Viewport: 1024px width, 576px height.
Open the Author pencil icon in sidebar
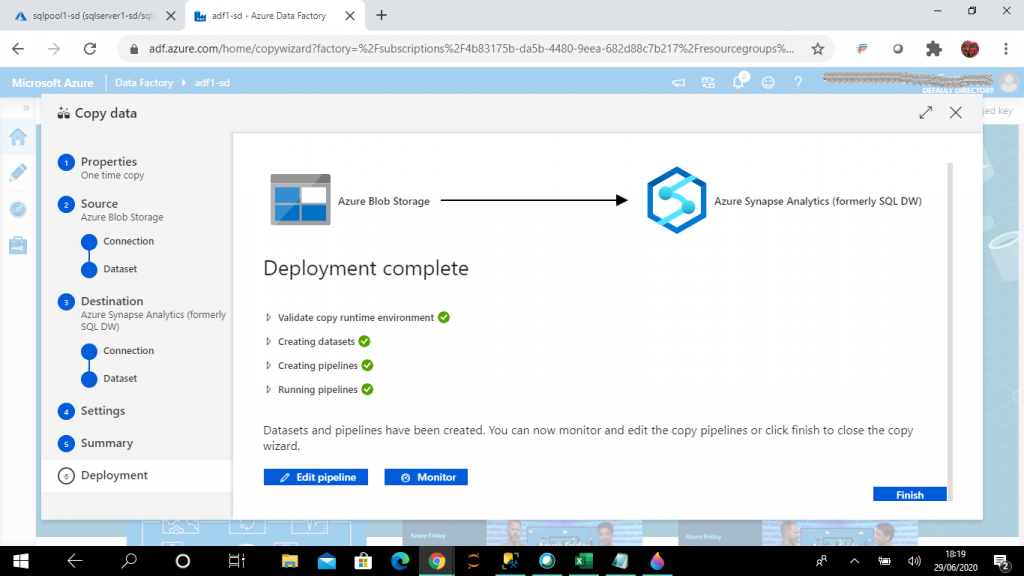[x=18, y=172]
